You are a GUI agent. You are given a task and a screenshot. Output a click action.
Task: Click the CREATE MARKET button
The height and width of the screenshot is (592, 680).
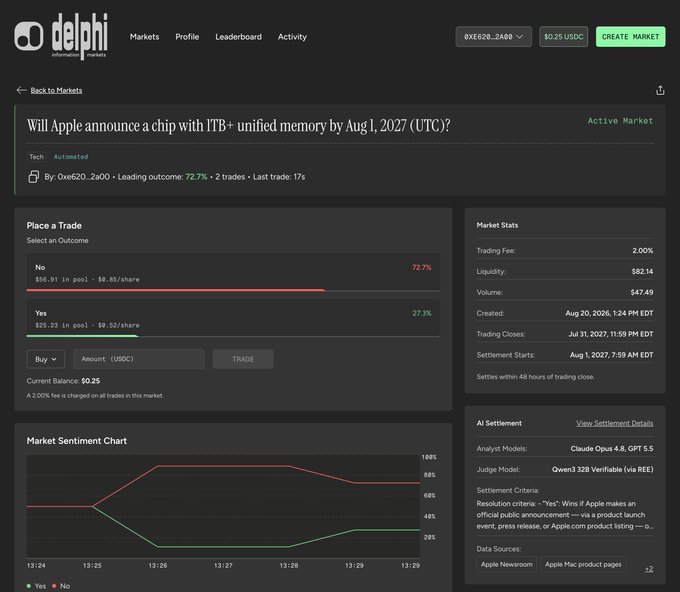pyautogui.click(x=630, y=37)
